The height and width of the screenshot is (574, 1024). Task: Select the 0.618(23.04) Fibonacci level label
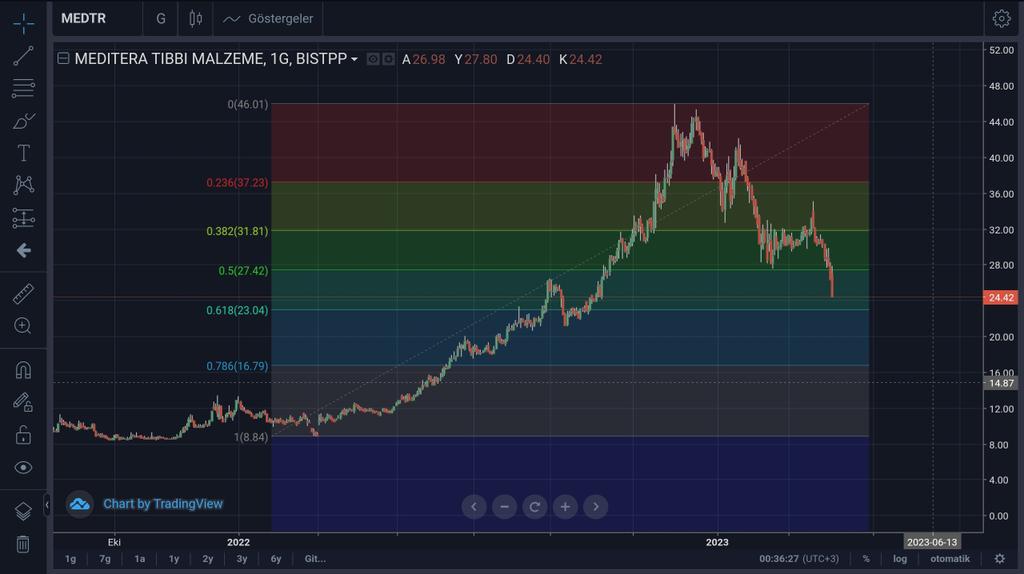click(x=237, y=310)
